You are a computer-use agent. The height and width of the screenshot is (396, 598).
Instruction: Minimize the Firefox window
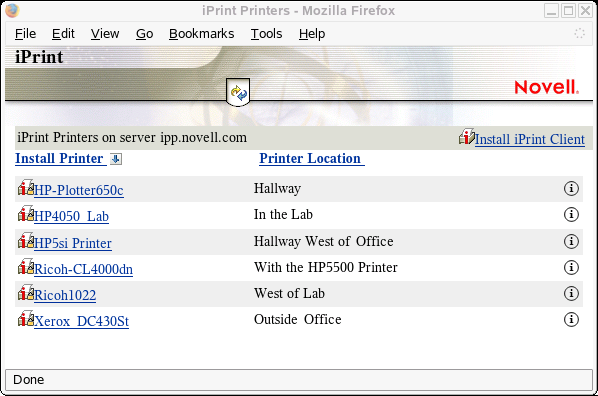point(551,11)
